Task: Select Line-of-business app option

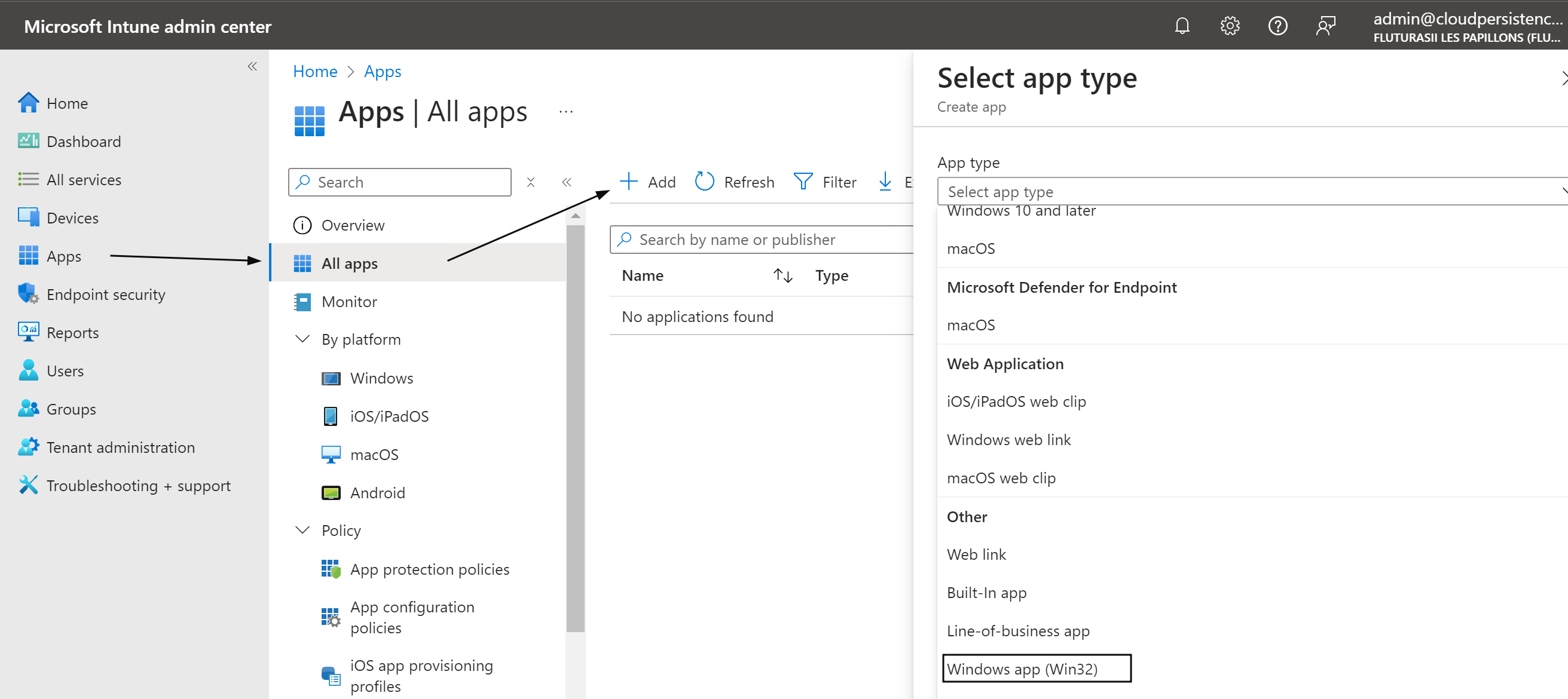Action: point(1018,630)
